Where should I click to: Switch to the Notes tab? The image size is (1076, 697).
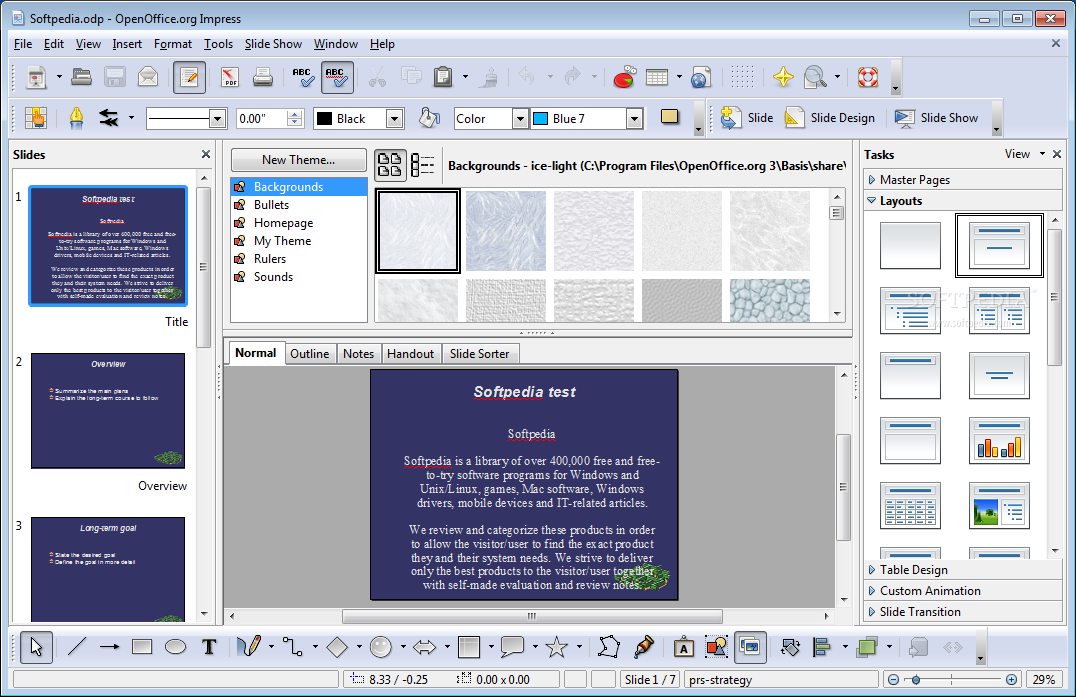tap(358, 354)
